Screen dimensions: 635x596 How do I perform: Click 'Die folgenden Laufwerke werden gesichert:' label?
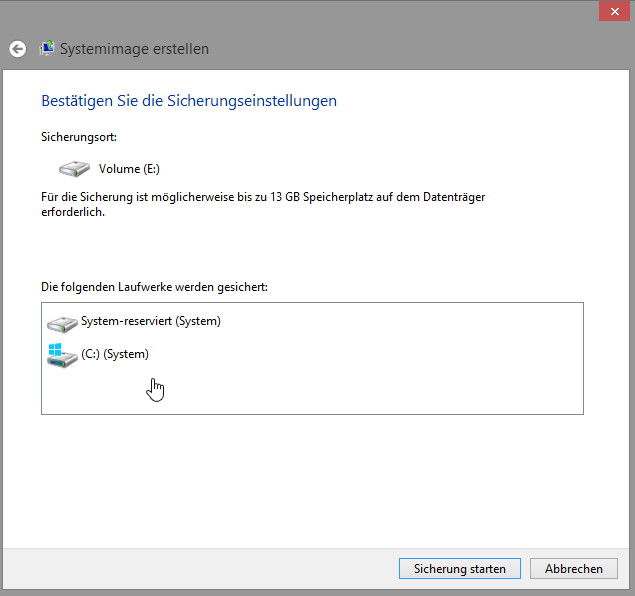pyautogui.click(x=154, y=287)
